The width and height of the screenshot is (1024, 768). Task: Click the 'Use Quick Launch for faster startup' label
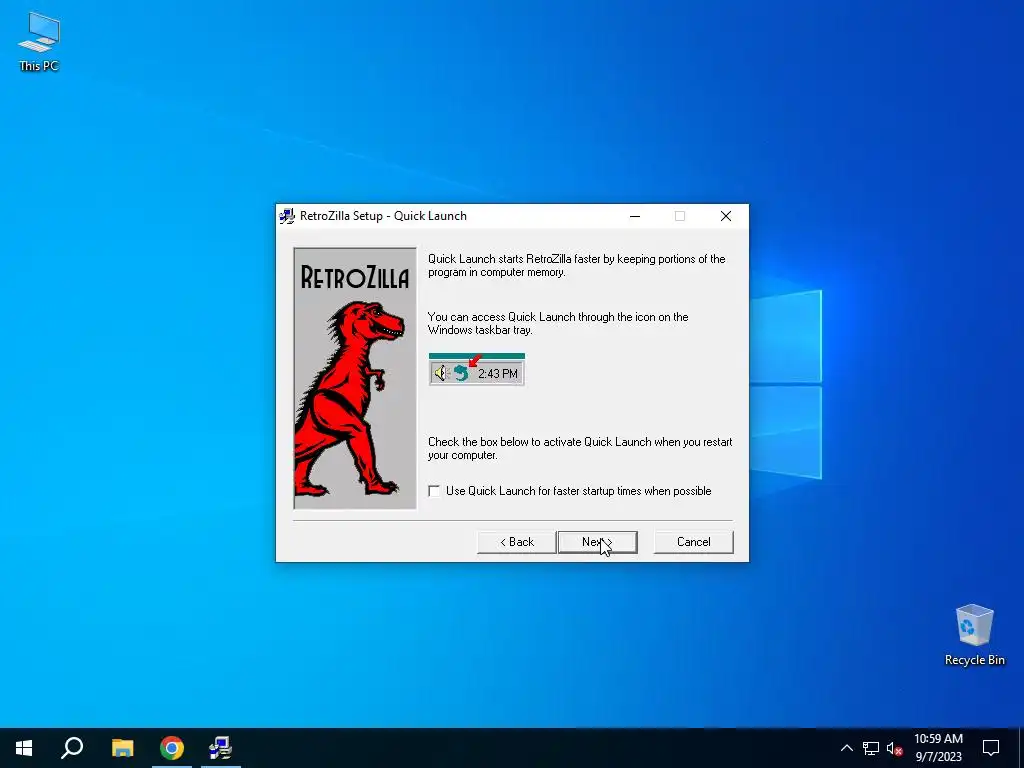(579, 490)
